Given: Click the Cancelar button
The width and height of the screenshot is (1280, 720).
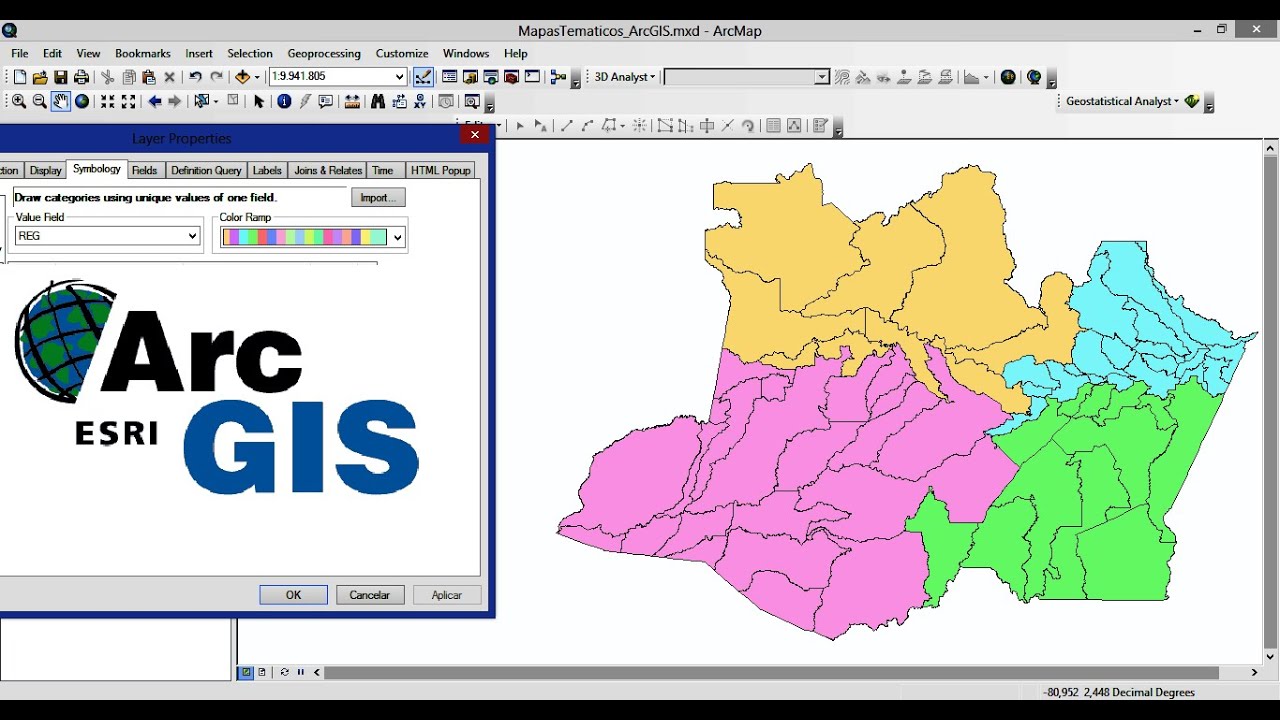Looking at the screenshot, I should pyautogui.click(x=370, y=595).
